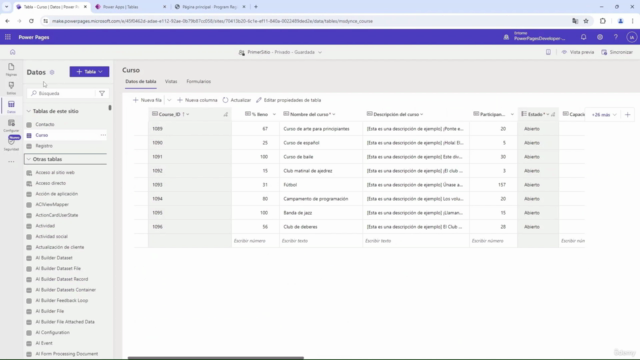
Task: Switch to the Formularios tab
Action: click(199, 82)
